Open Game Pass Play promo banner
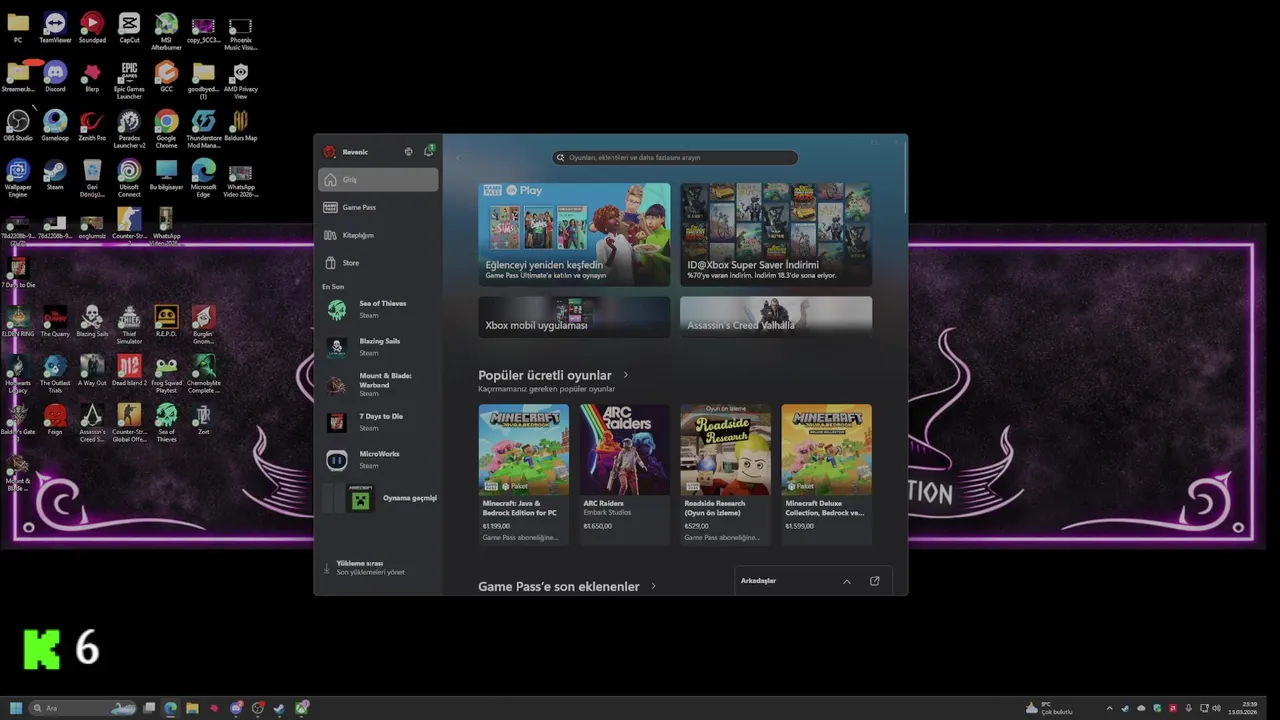 click(x=574, y=234)
